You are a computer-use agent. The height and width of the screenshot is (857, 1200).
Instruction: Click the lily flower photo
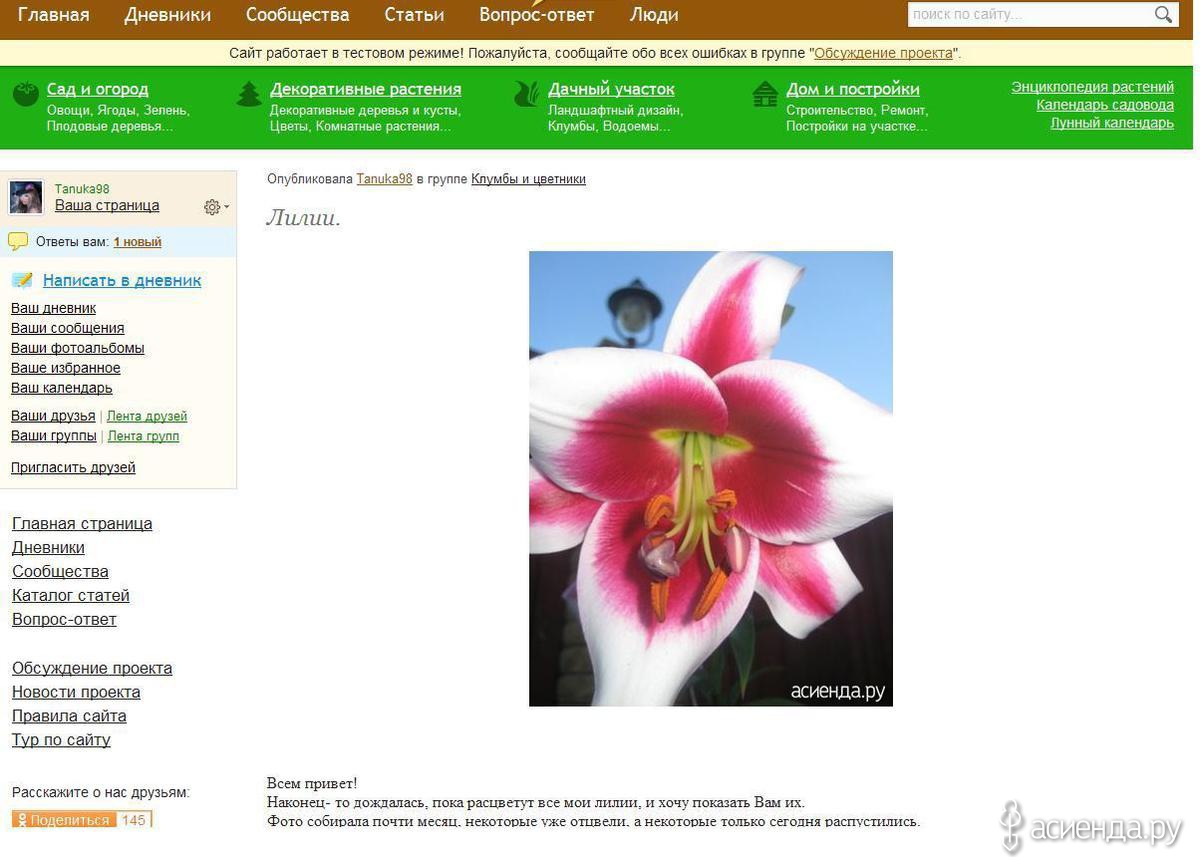pos(711,479)
